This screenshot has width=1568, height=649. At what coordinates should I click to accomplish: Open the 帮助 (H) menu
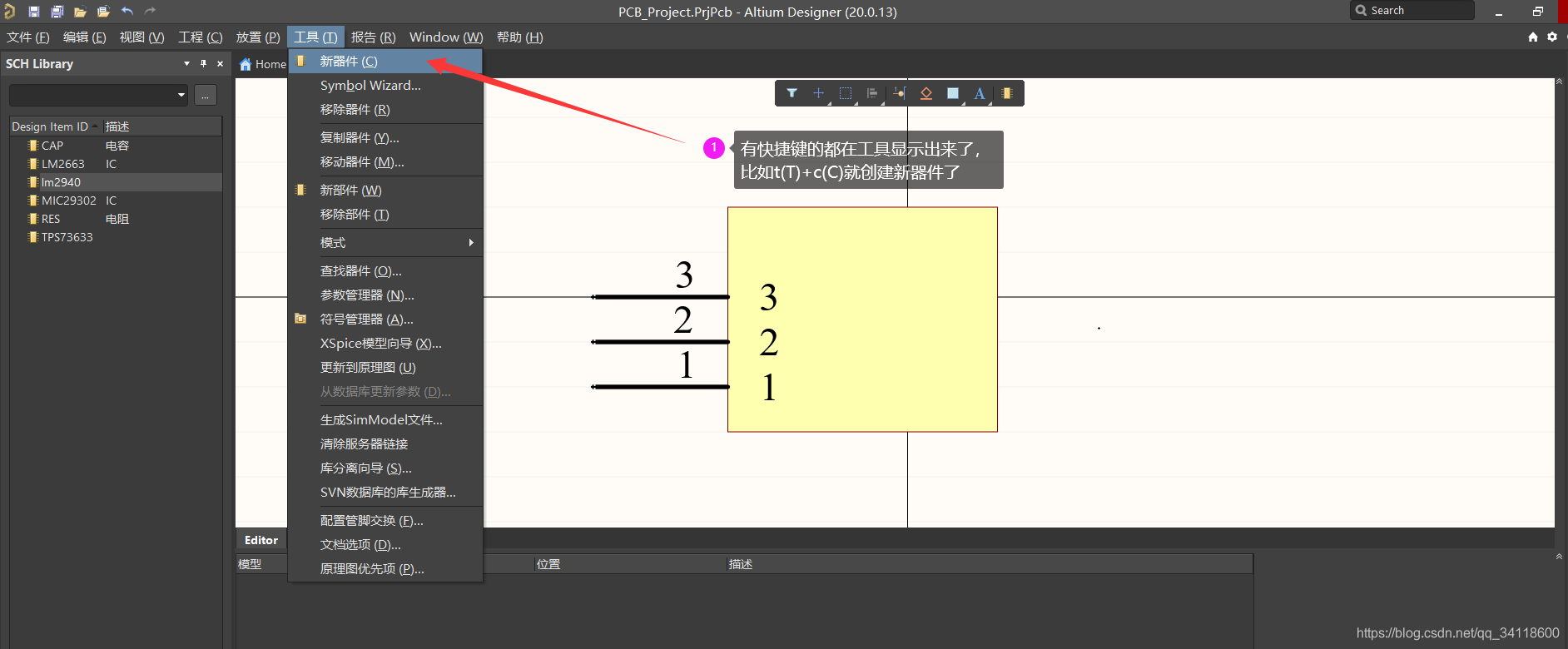pyautogui.click(x=520, y=37)
